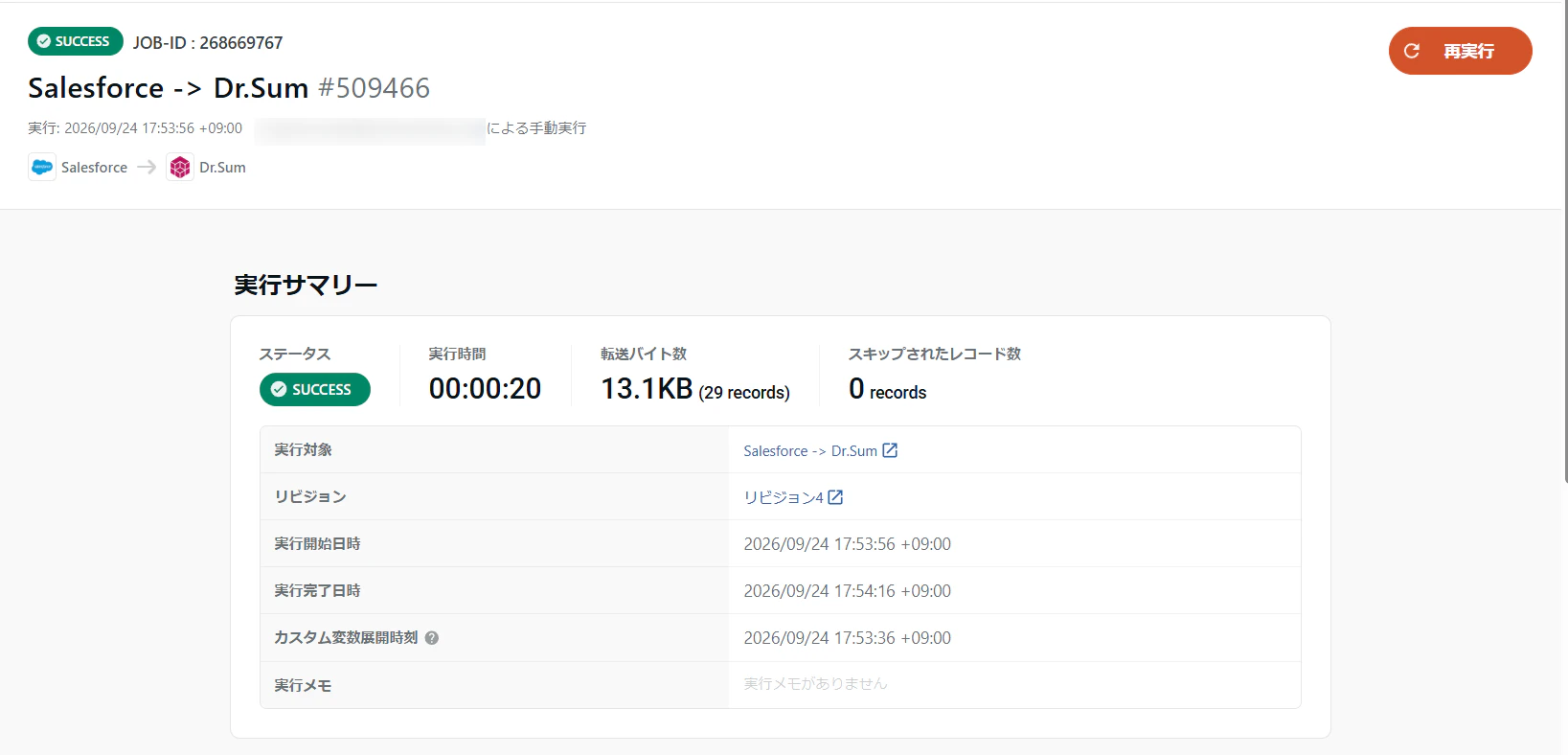The height and width of the screenshot is (755, 1568).
Task: Click the ステータス label
Action: point(295,354)
